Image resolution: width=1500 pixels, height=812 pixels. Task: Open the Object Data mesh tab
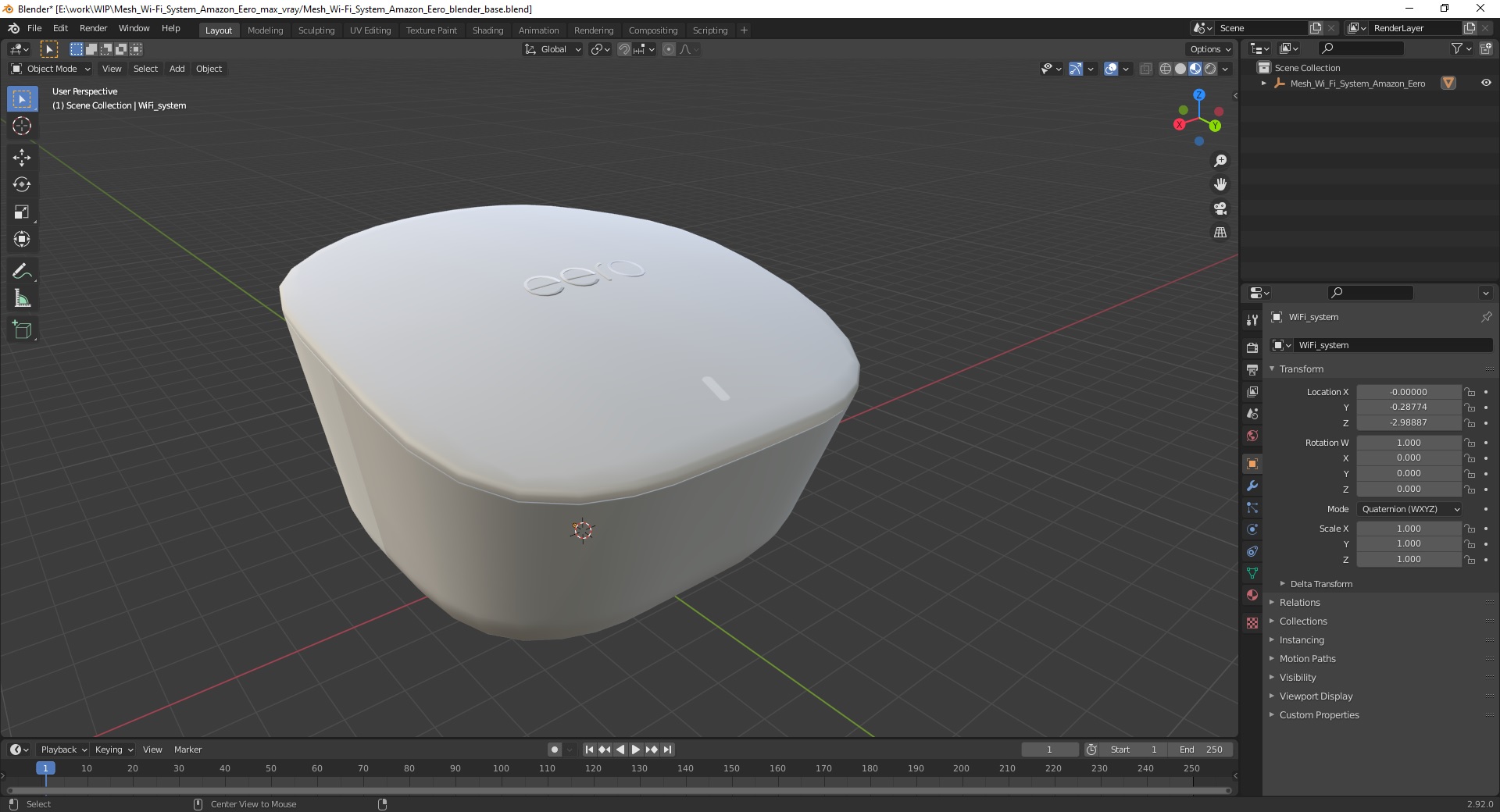1252,573
